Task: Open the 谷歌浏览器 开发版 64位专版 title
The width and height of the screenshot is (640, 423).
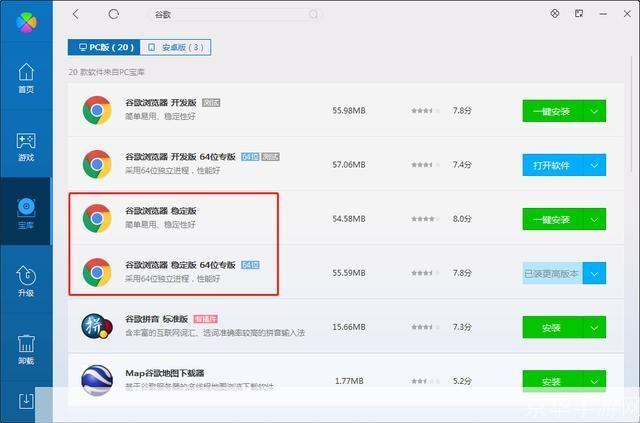Action: point(180,157)
